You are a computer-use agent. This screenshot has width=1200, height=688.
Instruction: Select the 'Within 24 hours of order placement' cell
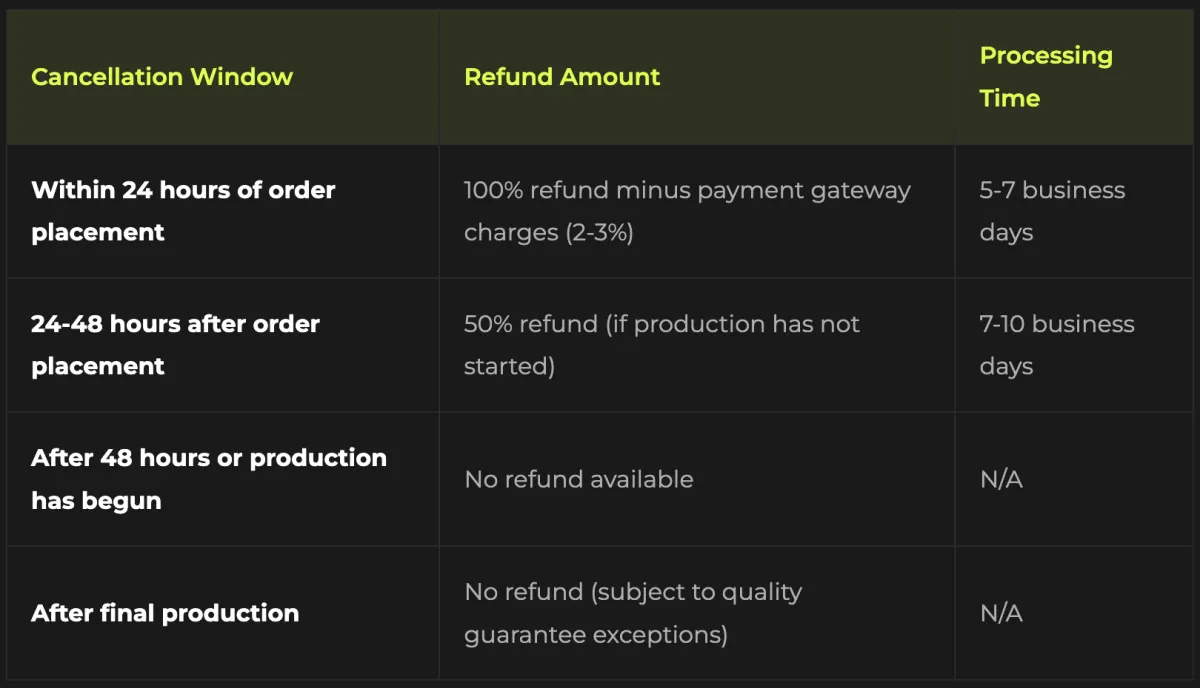(183, 211)
